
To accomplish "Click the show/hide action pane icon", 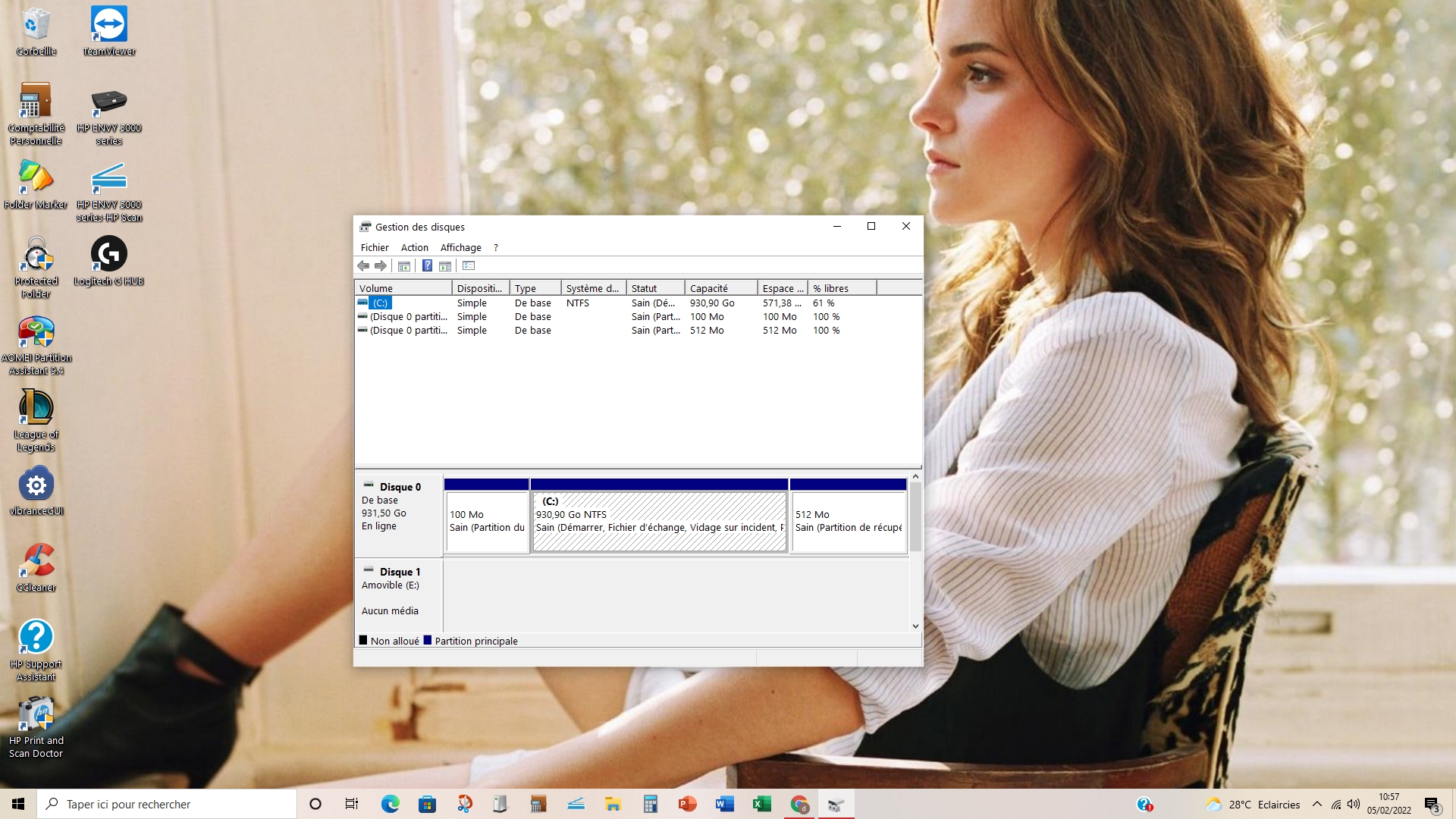I will pos(445,266).
